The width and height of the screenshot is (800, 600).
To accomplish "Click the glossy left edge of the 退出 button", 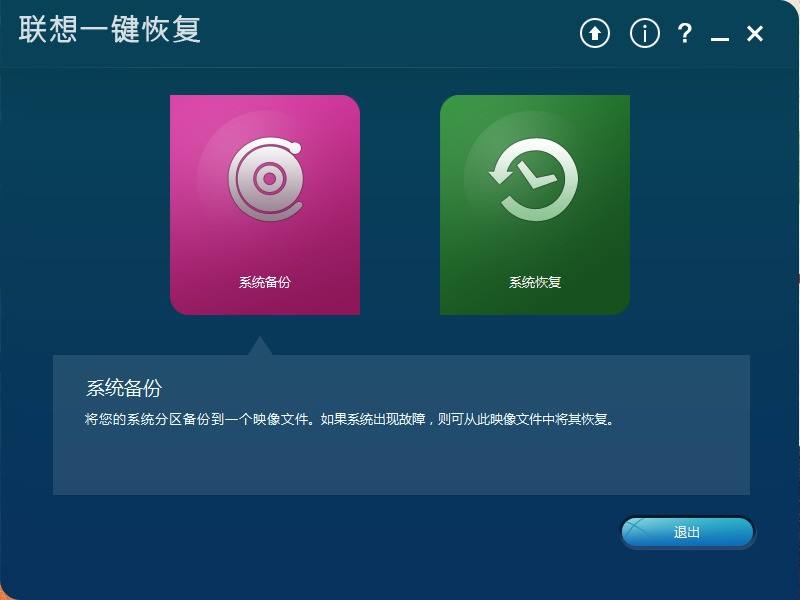I will [x=633, y=532].
